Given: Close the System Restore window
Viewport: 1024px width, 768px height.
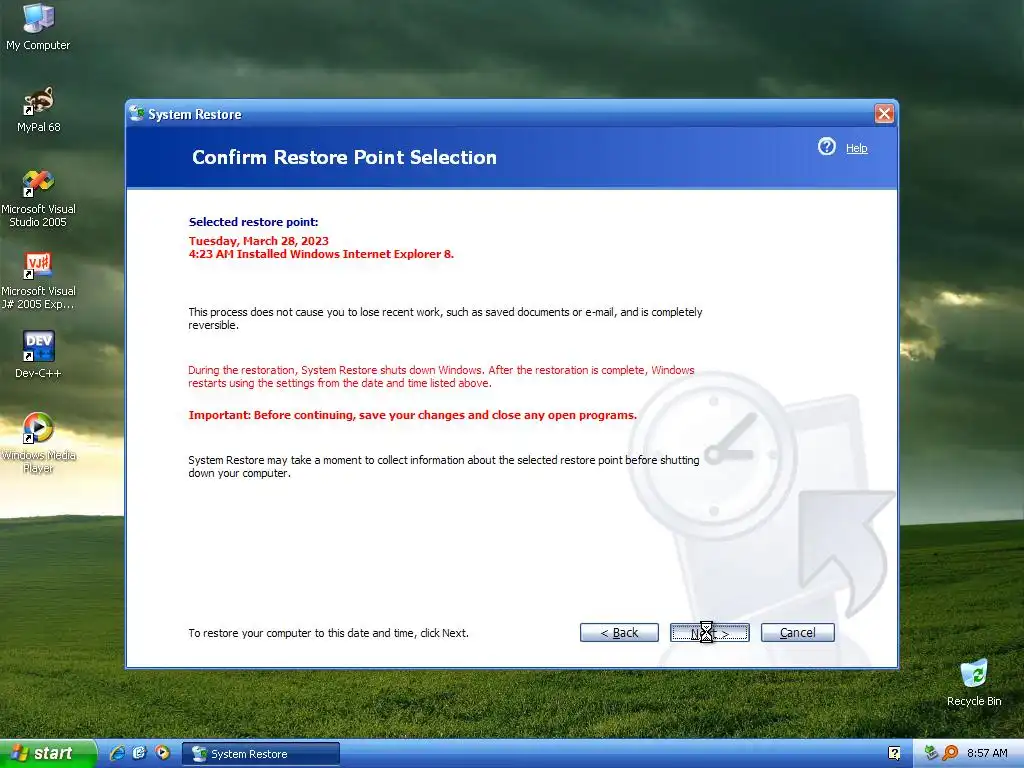Looking at the screenshot, I should [x=884, y=114].
